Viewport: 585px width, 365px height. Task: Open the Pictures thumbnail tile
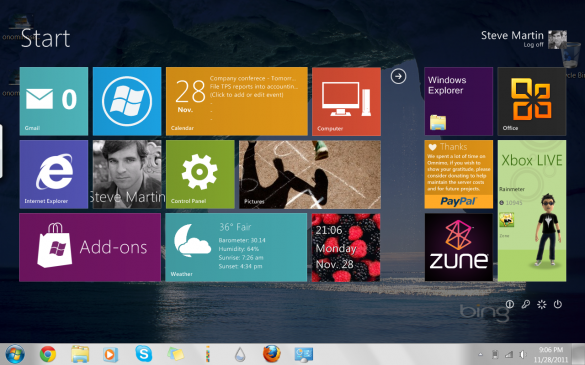(310, 174)
